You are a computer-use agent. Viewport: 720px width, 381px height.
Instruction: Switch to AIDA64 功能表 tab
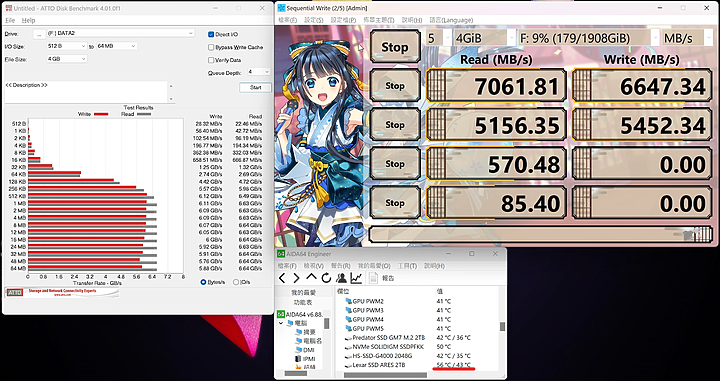click(x=304, y=303)
